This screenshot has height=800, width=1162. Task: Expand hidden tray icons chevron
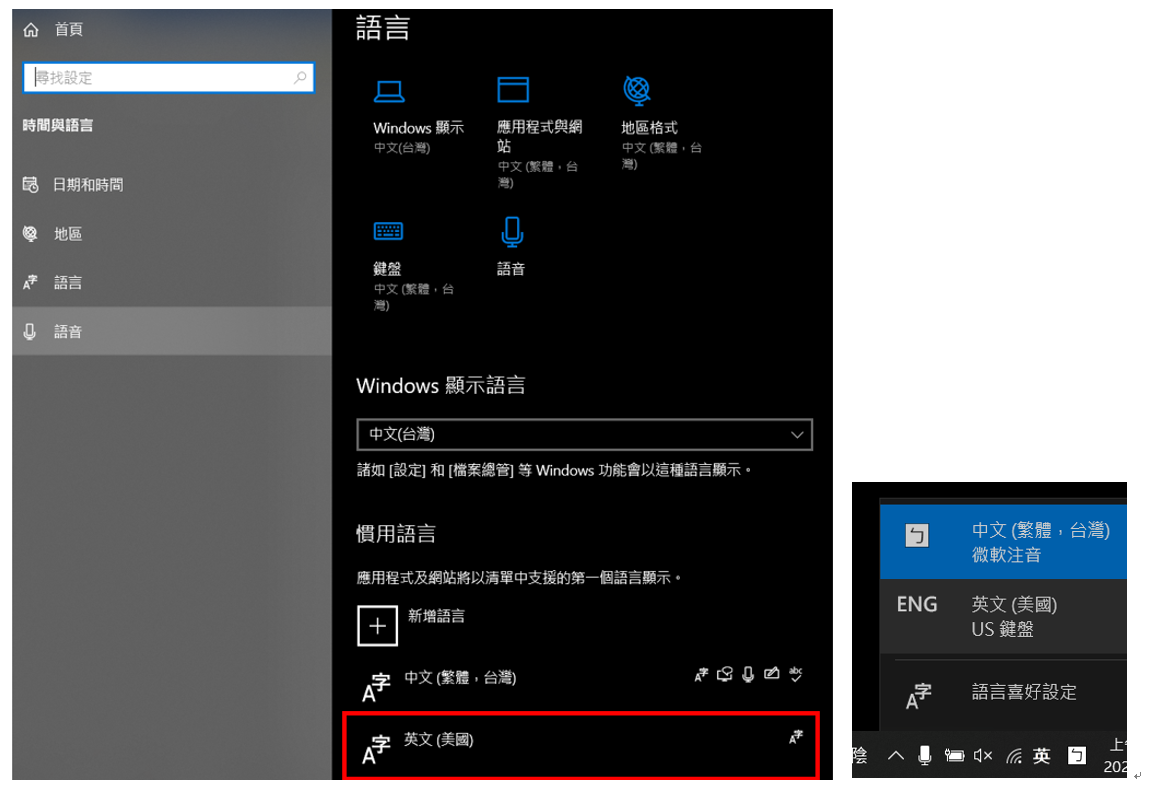point(896,756)
